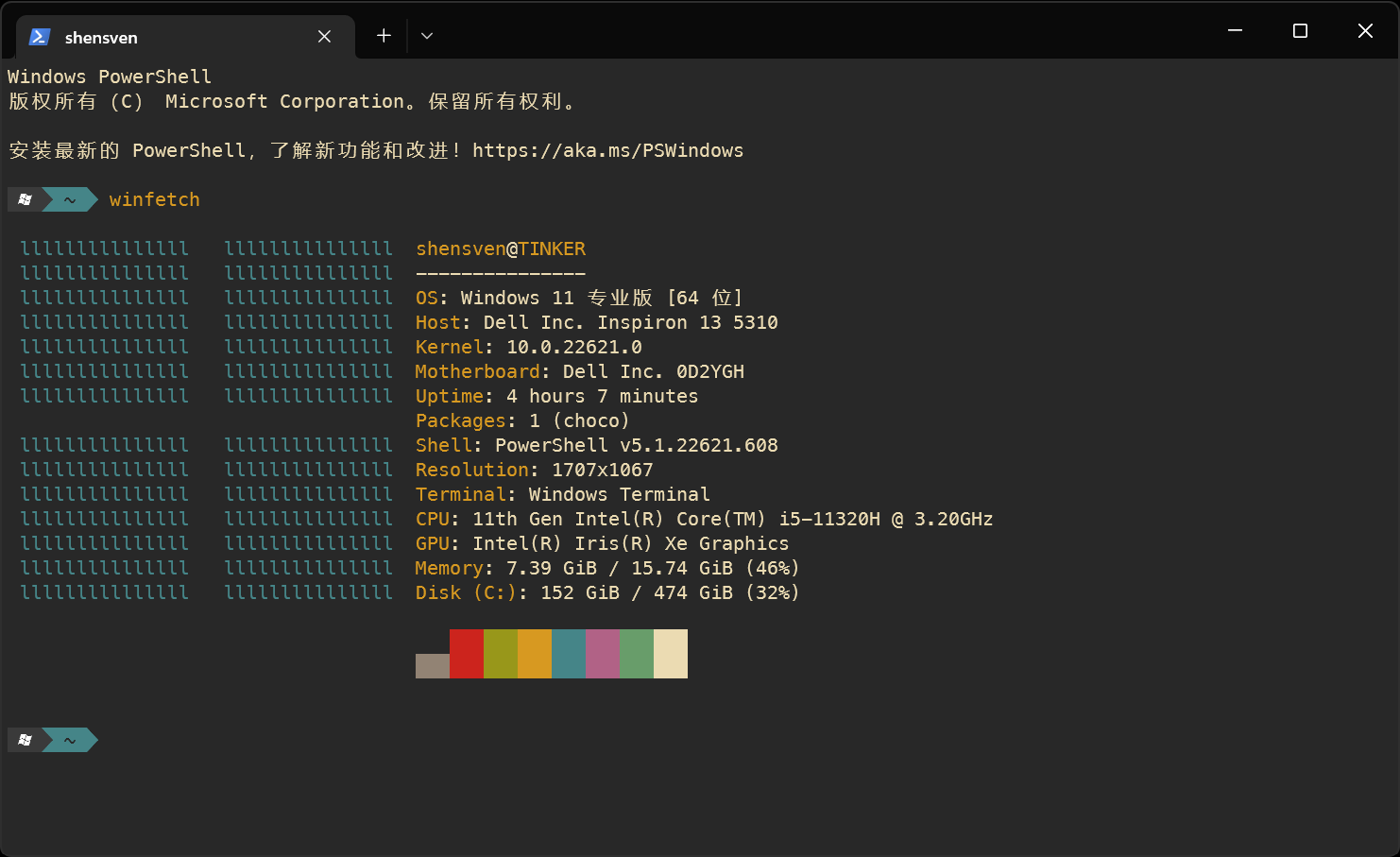Click the light green color block
The width and height of the screenshot is (1400, 857).
tap(637, 654)
